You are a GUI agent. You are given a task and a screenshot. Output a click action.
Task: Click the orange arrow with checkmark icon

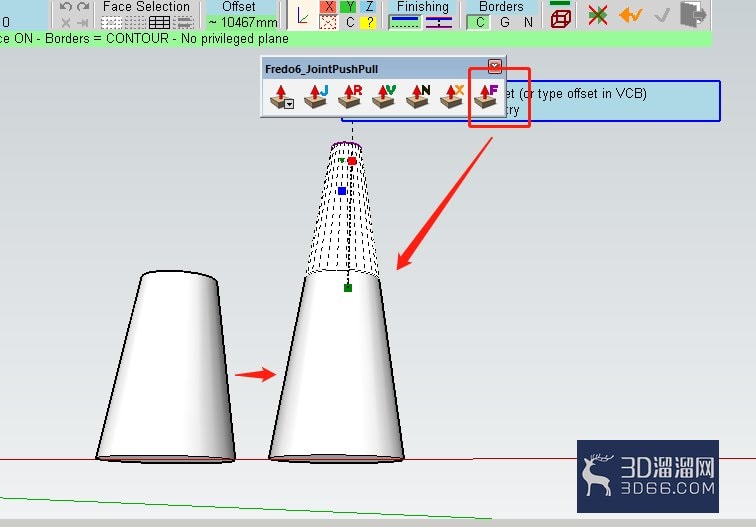631,15
